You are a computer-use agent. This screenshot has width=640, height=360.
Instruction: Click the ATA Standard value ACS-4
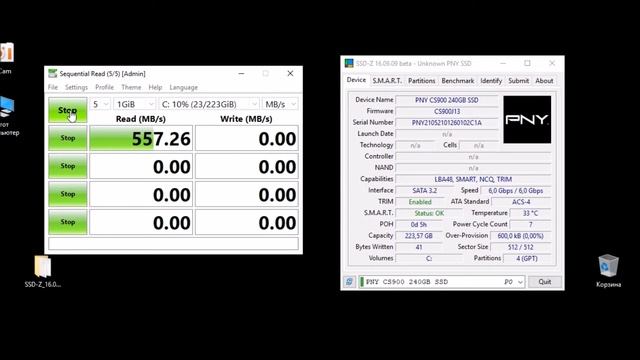tap(521, 202)
